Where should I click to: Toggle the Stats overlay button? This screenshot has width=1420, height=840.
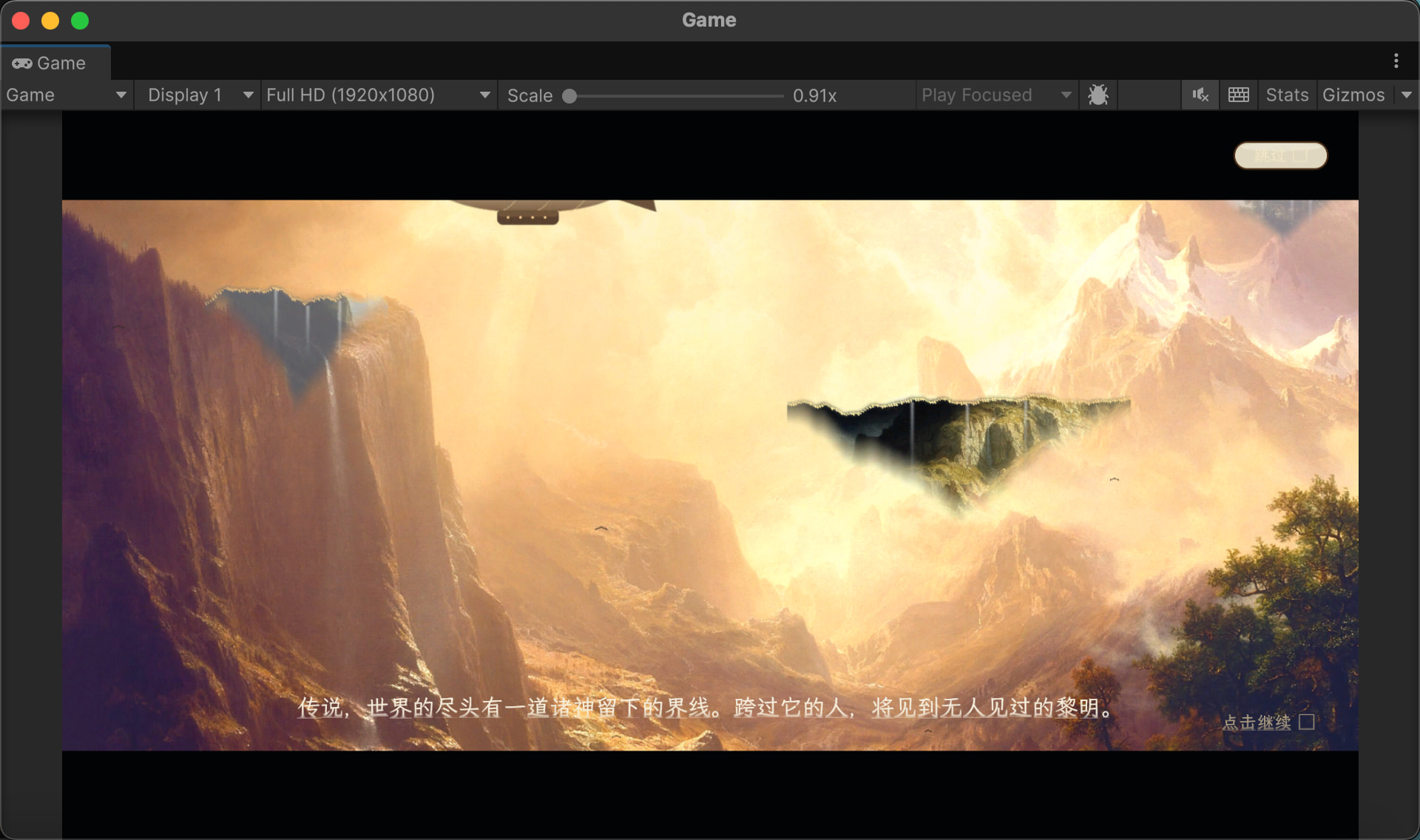click(1287, 95)
